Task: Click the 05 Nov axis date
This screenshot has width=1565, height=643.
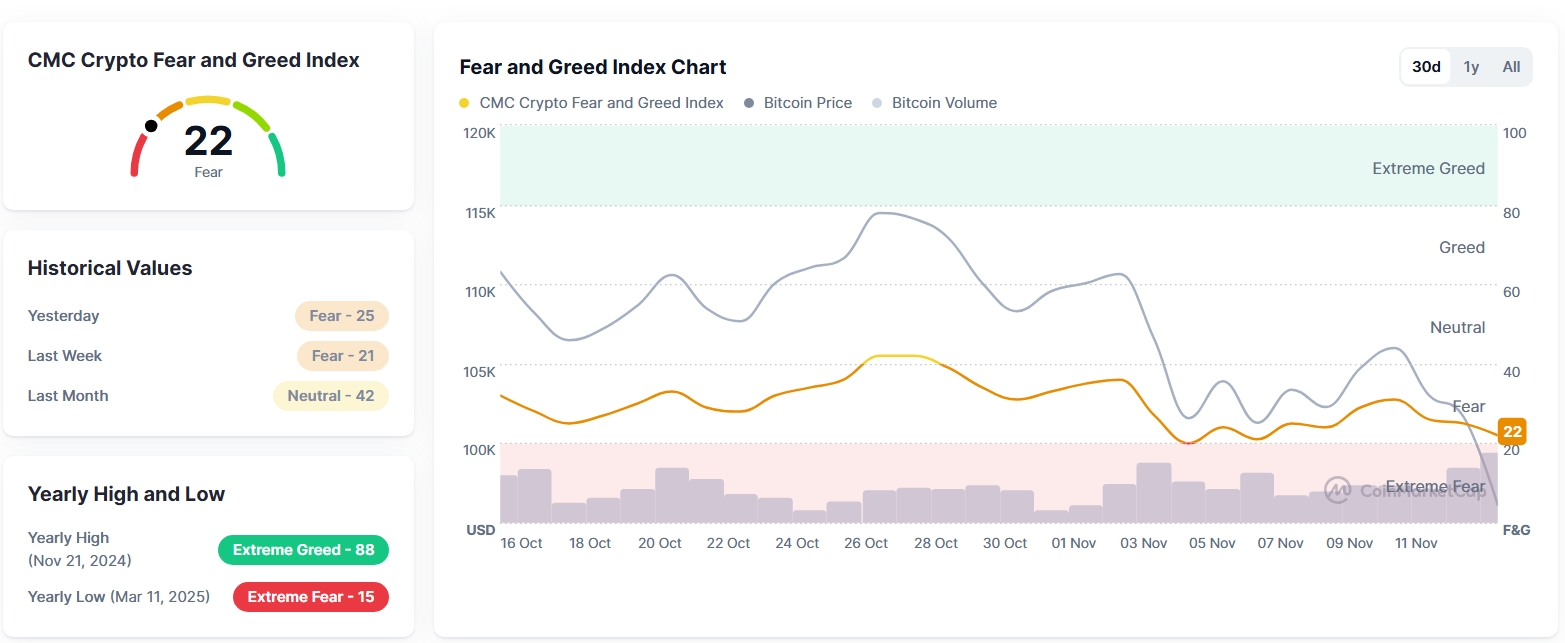Action: [x=1212, y=543]
